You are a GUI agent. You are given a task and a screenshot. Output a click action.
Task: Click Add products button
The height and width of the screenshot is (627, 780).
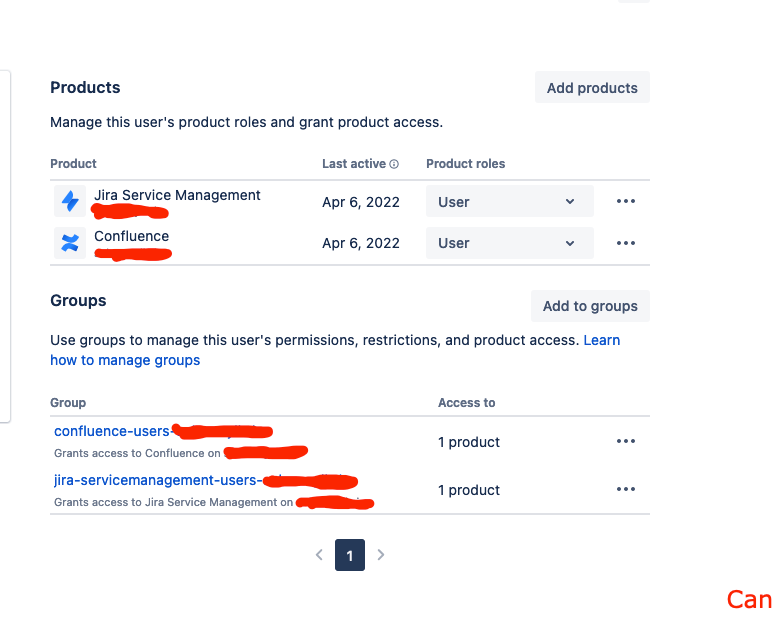pos(592,88)
